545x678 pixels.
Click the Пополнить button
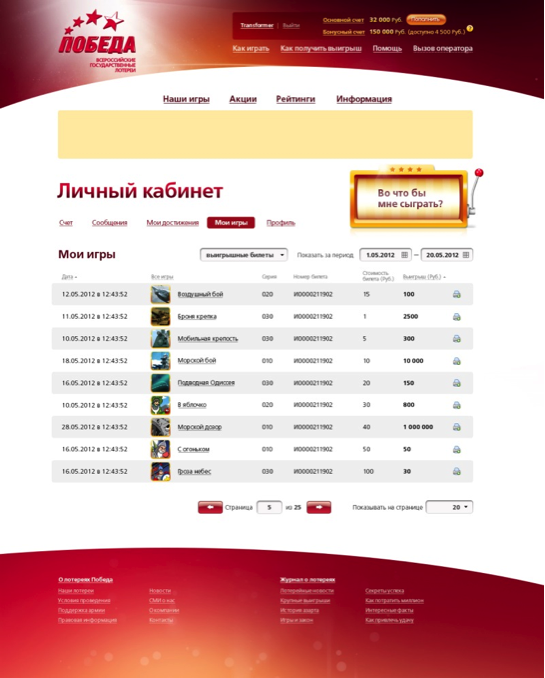(426, 19)
